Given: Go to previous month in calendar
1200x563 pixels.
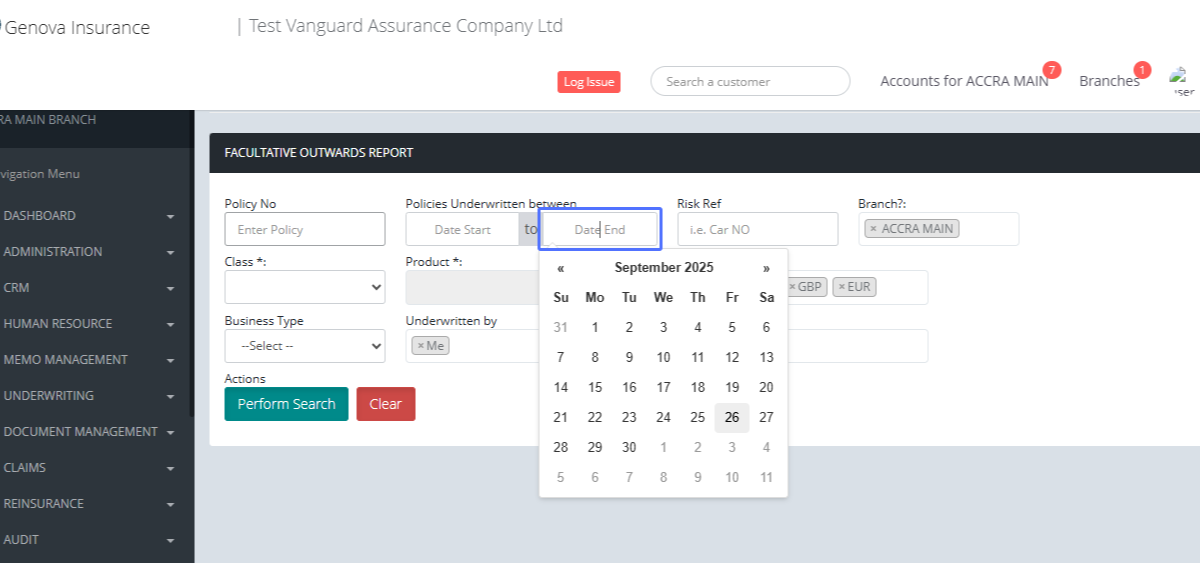Looking at the screenshot, I should pos(561,268).
